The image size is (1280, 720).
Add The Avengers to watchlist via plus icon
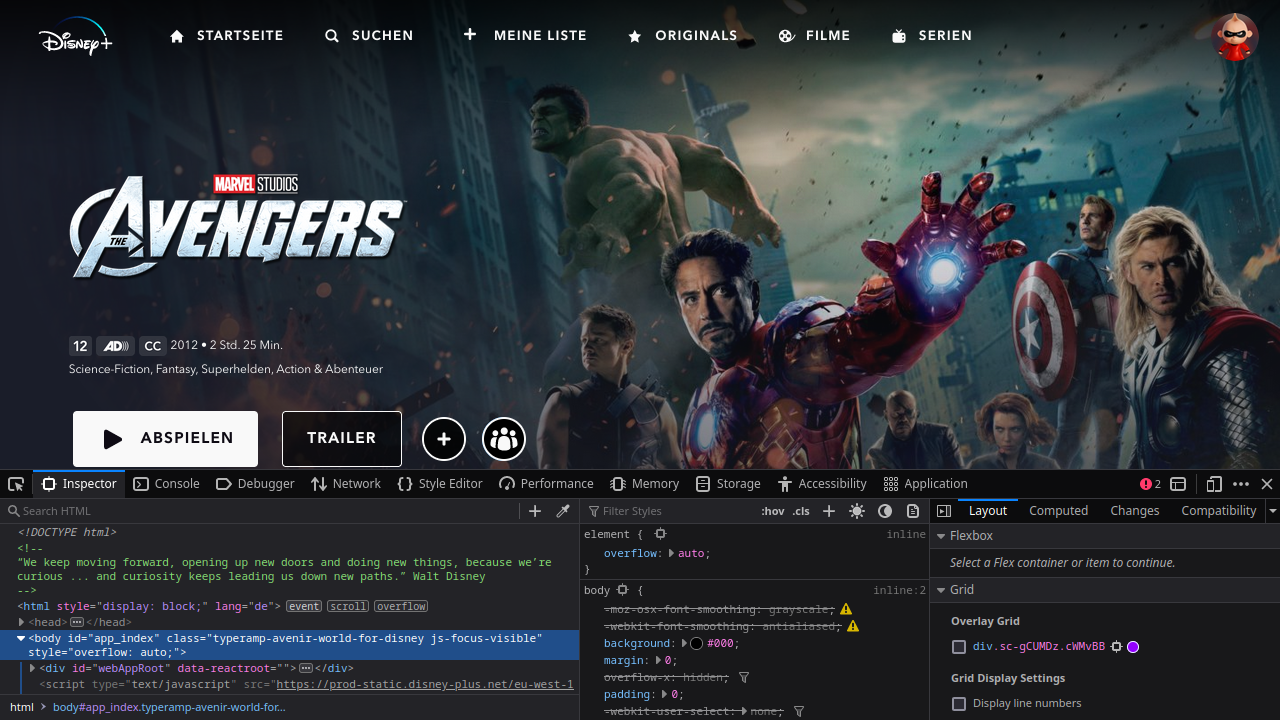coord(444,439)
